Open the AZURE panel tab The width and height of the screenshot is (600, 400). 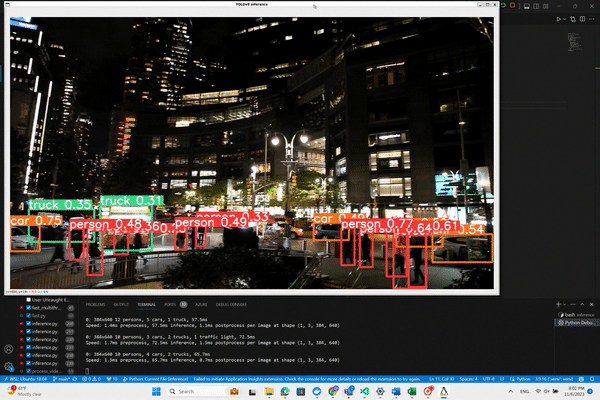click(201, 305)
